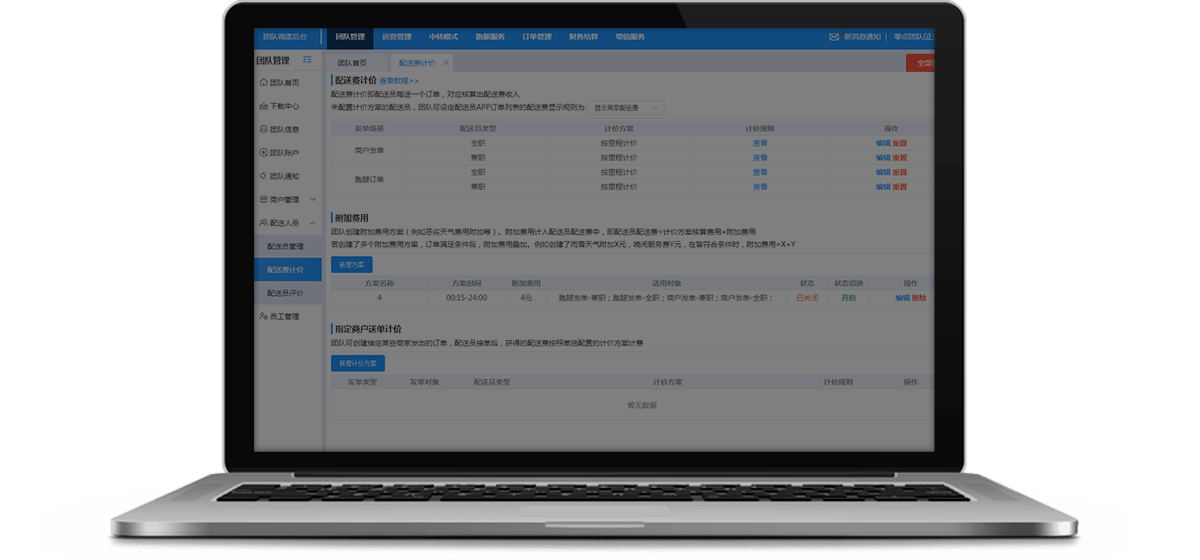Viewport: 1200px width, 560px height.
Task: Open the 新消息通知 envelope icon
Action: (x=834, y=37)
